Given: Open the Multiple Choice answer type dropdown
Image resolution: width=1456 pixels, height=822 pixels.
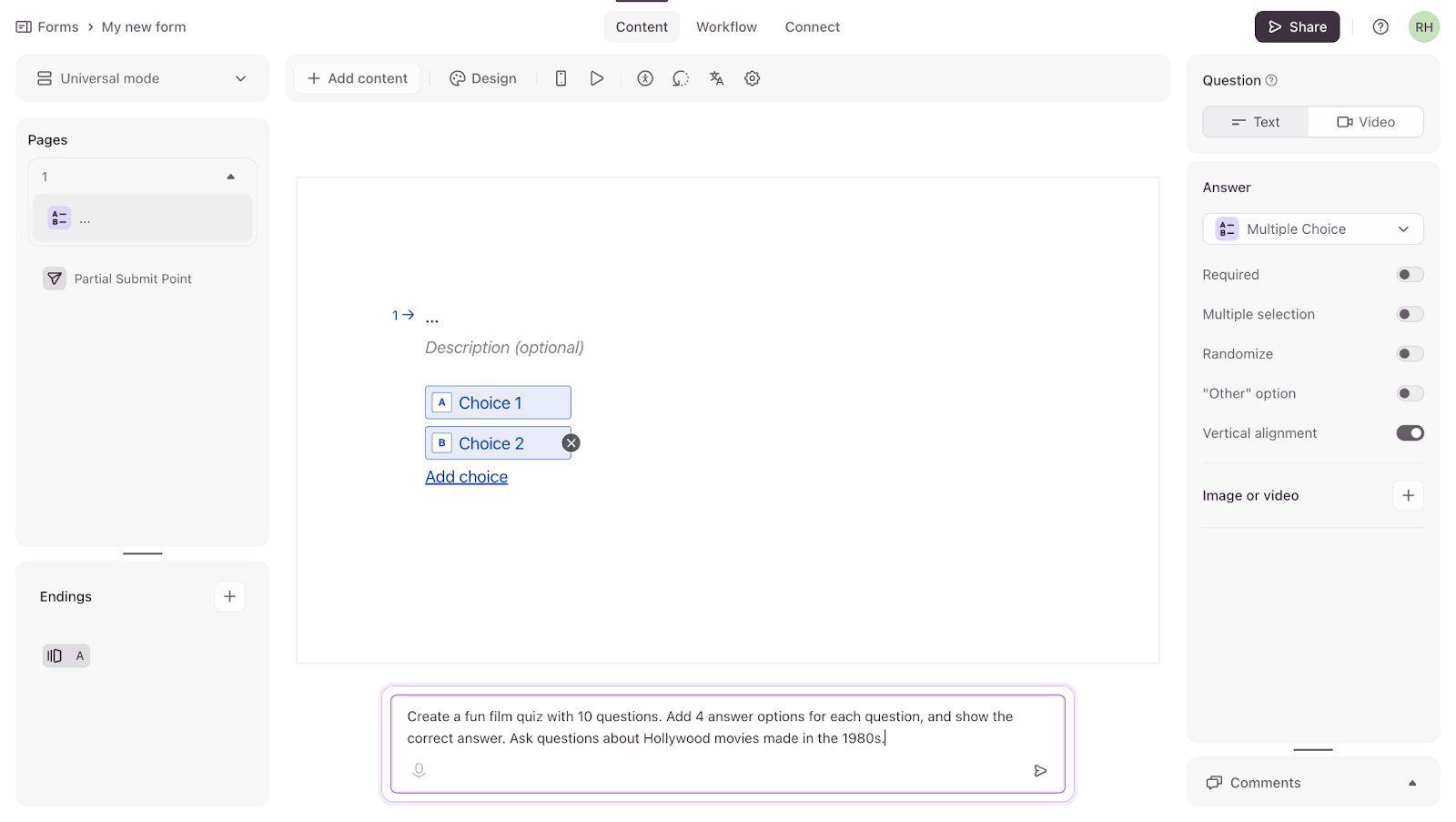Looking at the screenshot, I should (x=1312, y=229).
